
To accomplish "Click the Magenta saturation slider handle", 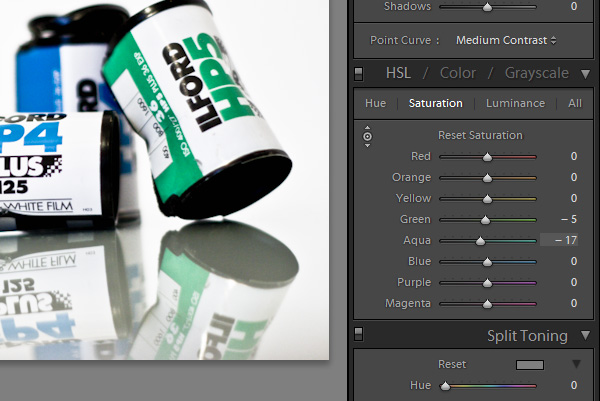I will [487, 304].
